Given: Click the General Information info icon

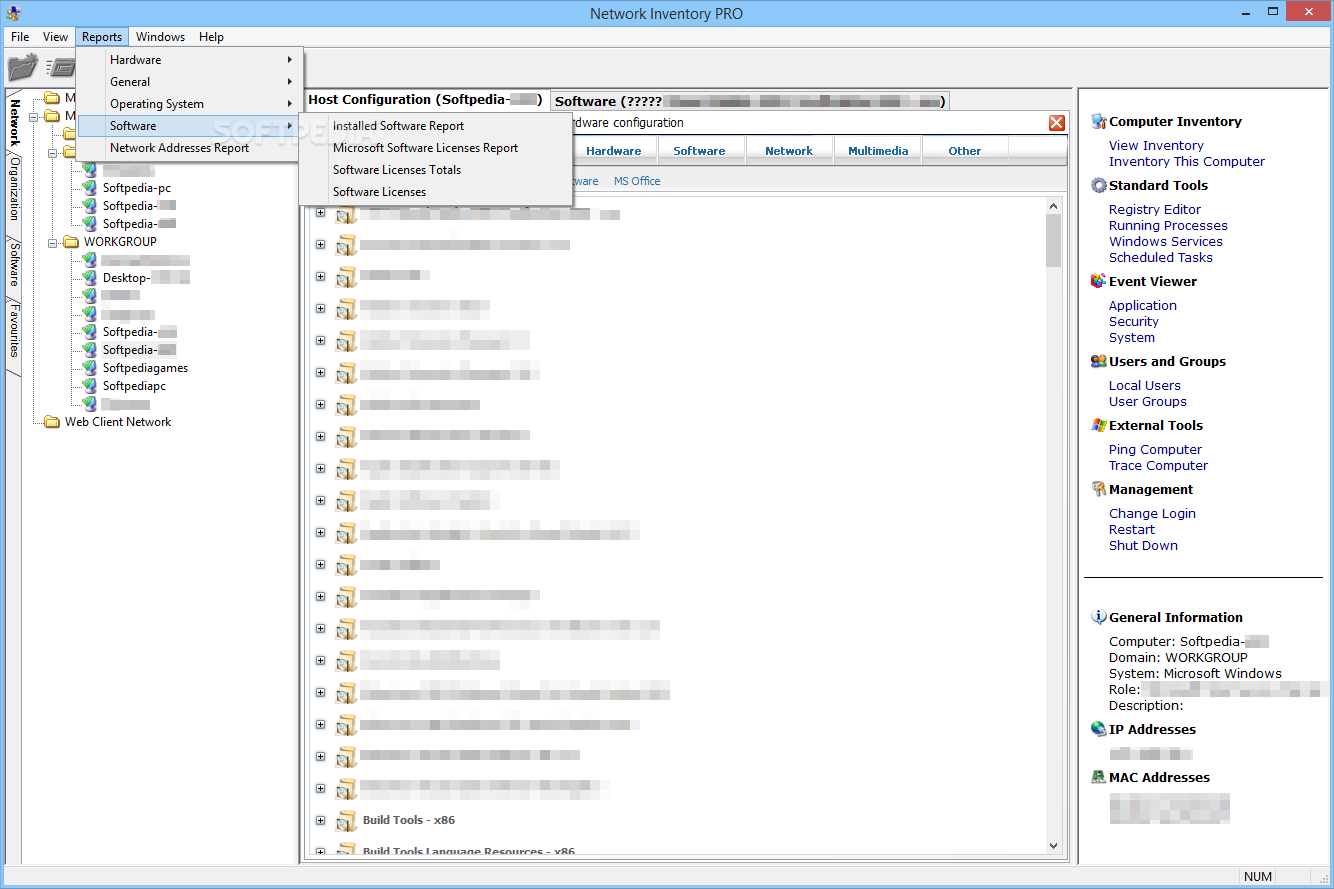Looking at the screenshot, I should pos(1099,618).
